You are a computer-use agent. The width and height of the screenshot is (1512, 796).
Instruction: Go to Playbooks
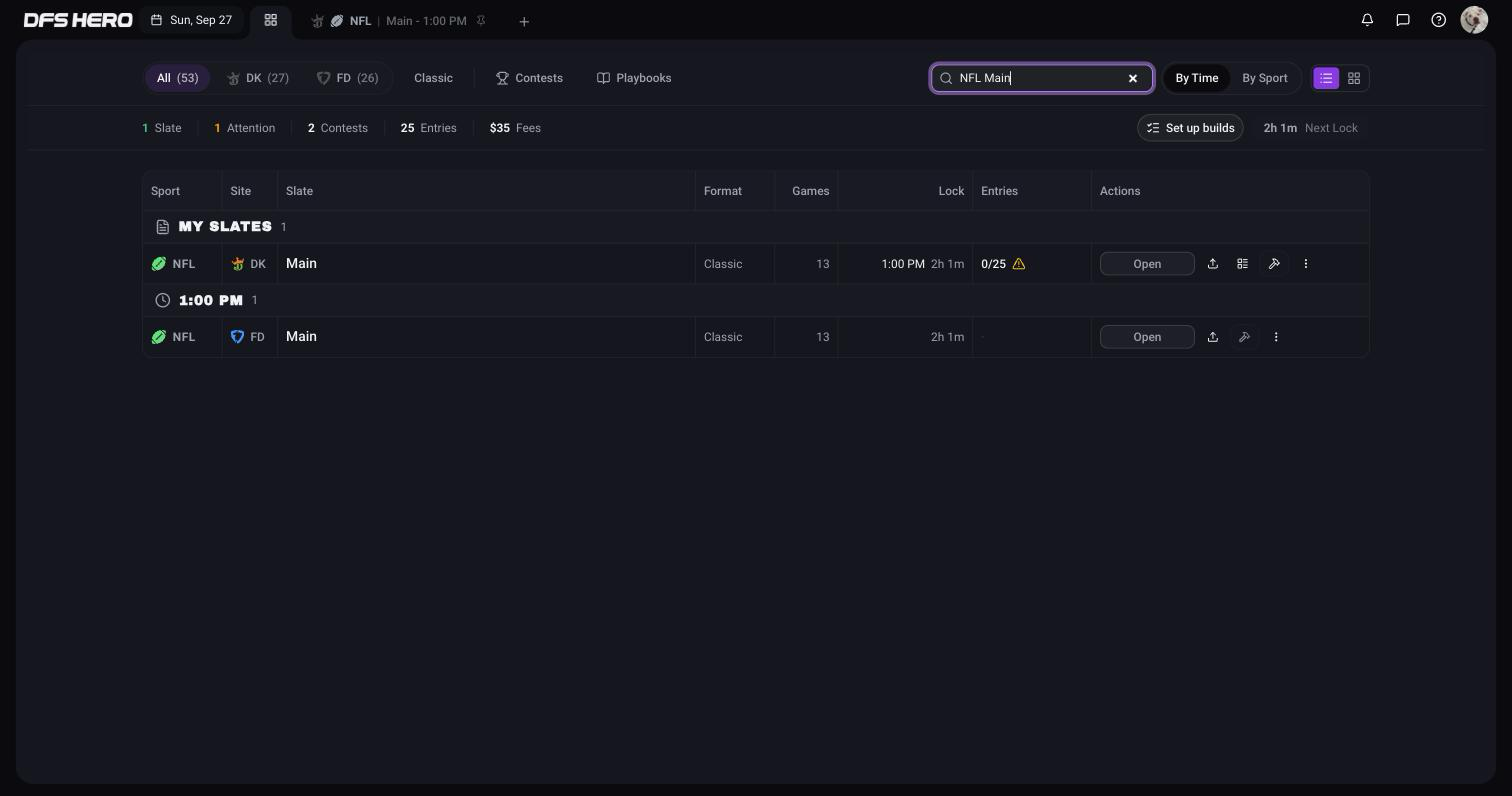(634, 78)
